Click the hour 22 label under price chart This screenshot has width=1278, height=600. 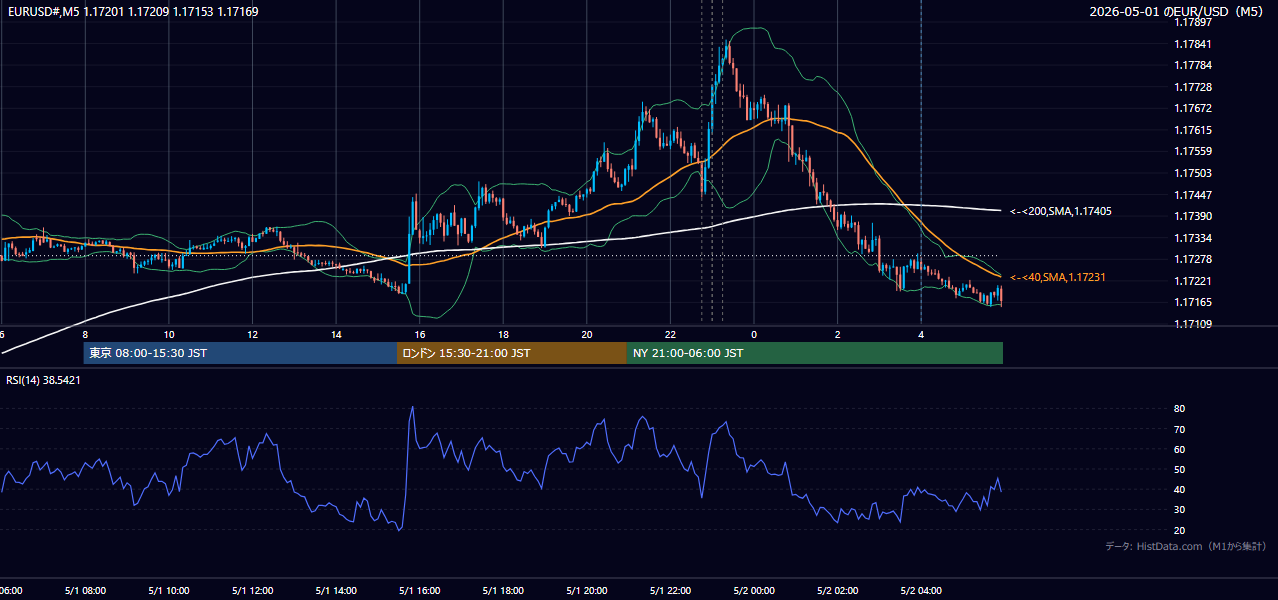pos(670,334)
